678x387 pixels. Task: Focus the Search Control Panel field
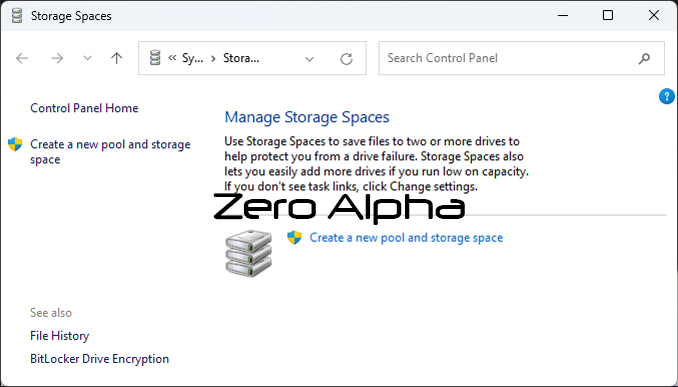(x=521, y=58)
